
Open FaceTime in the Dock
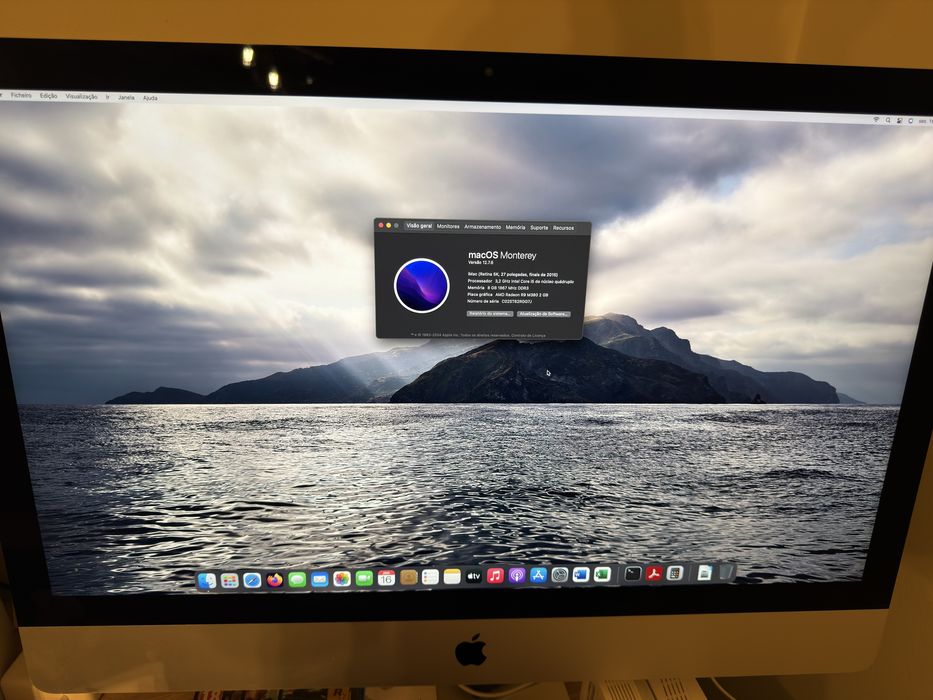tap(364, 578)
